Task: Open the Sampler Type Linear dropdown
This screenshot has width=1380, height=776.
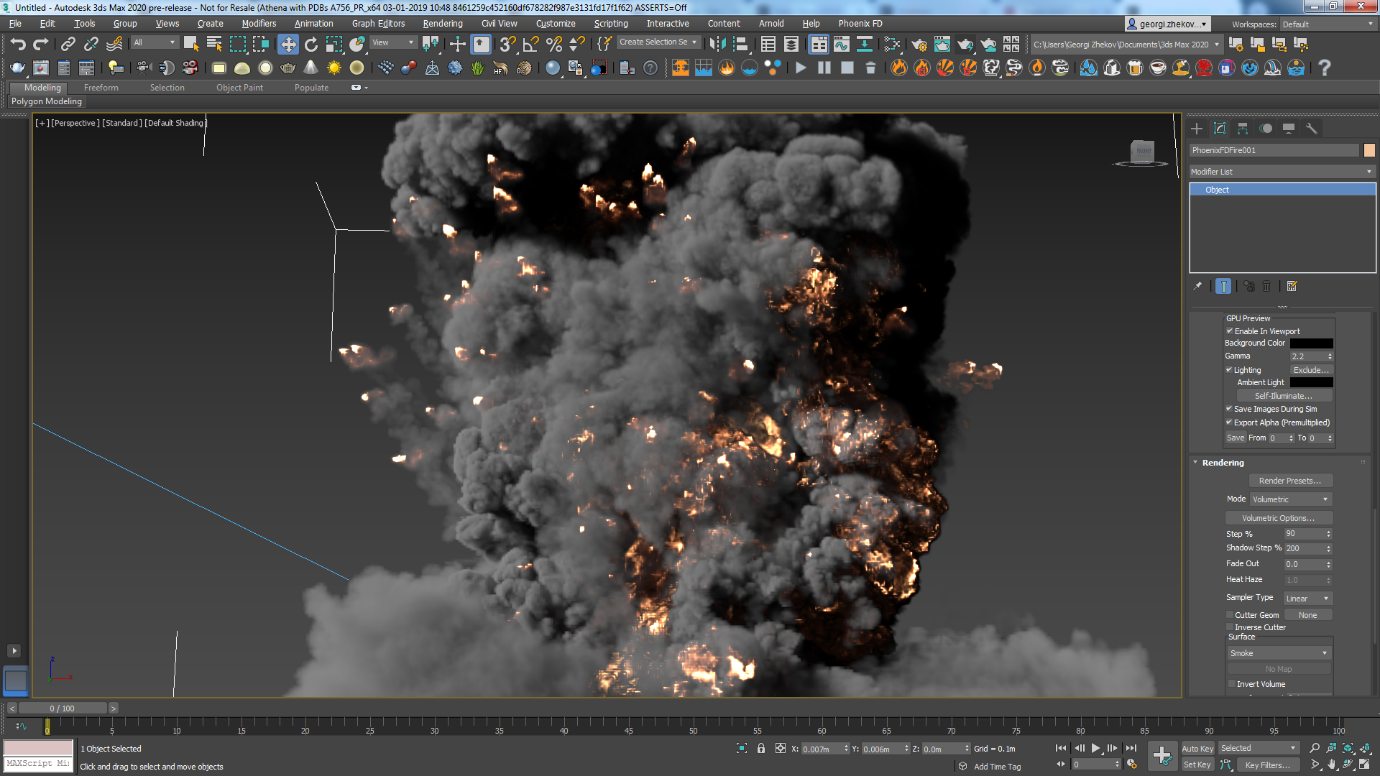Action: point(1307,598)
